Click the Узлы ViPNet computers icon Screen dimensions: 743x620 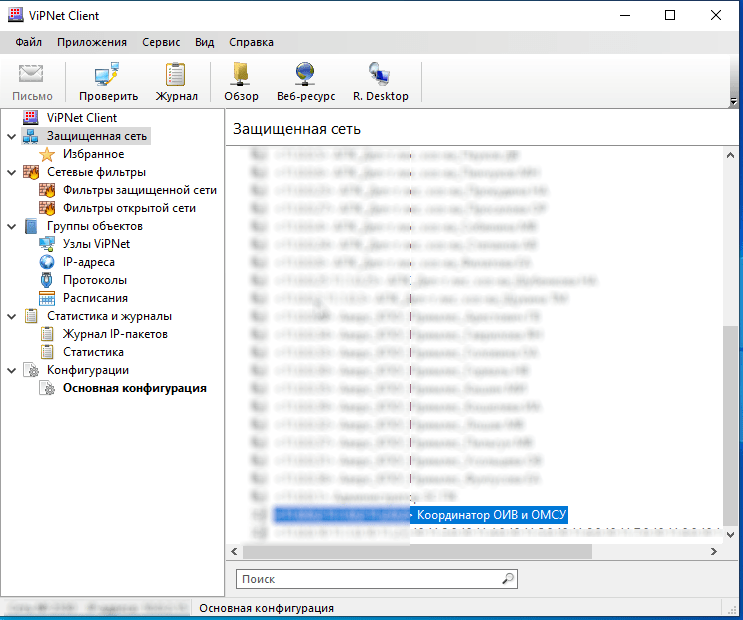click(47, 244)
